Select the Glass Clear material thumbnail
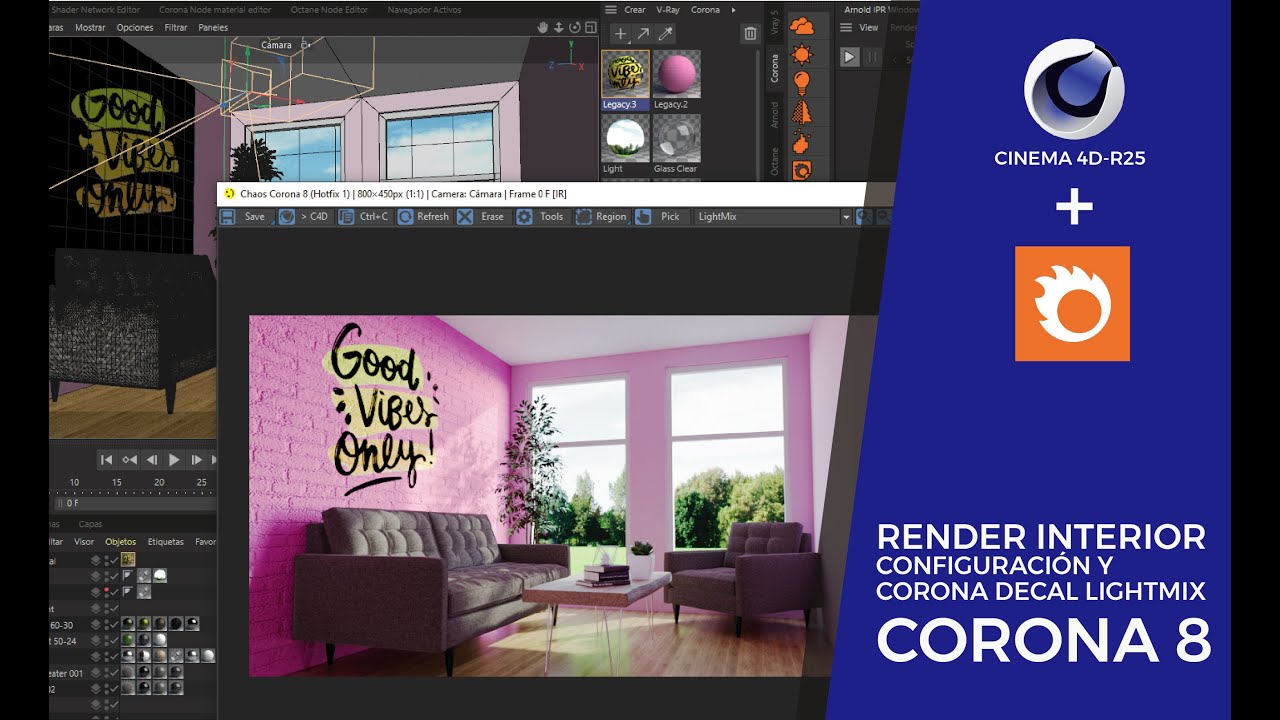Viewport: 1280px width, 720px height. click(677, 139)
